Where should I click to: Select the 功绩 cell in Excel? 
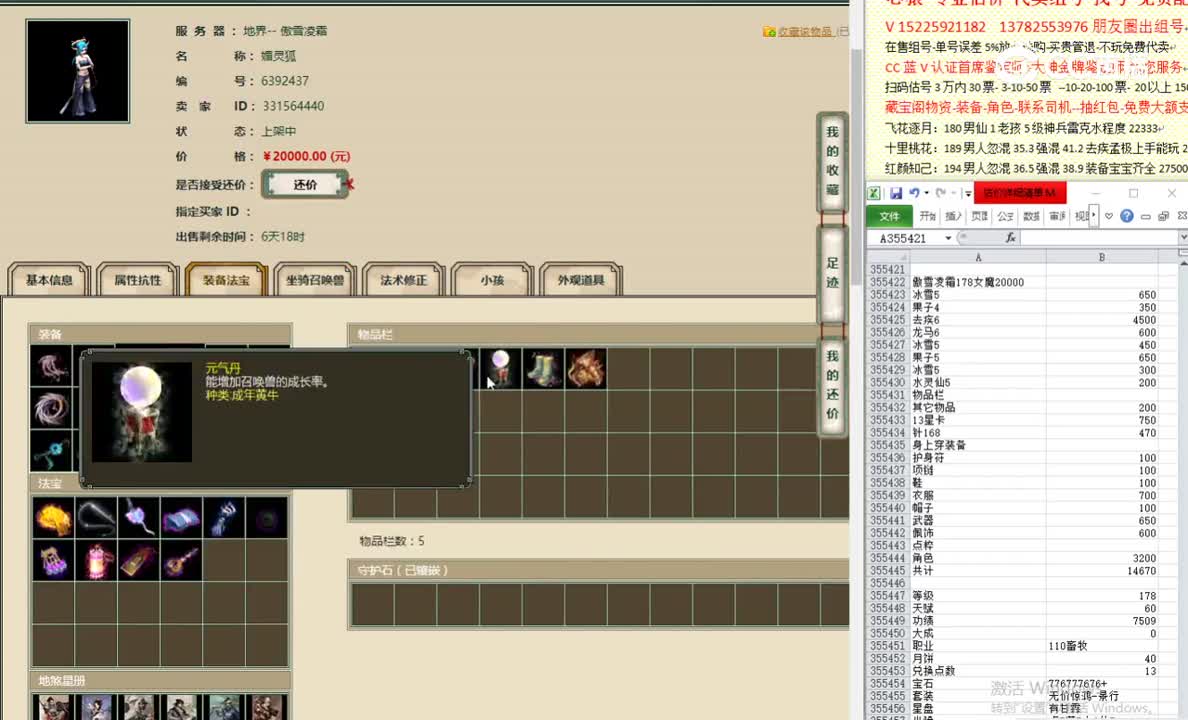coord(978,621)
